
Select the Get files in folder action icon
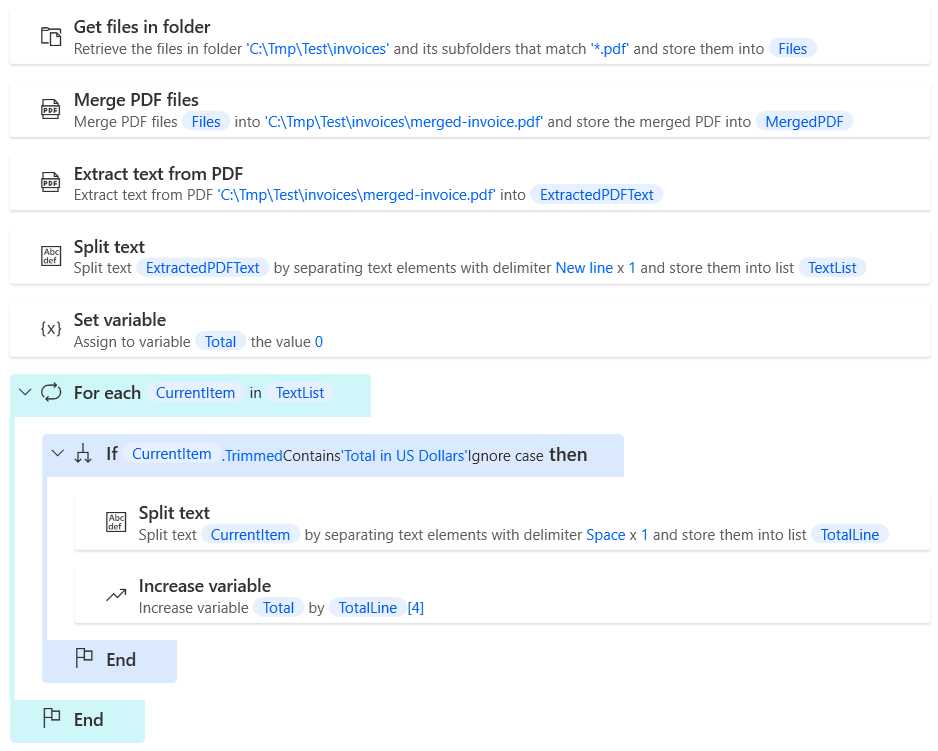tap(50, 36)
